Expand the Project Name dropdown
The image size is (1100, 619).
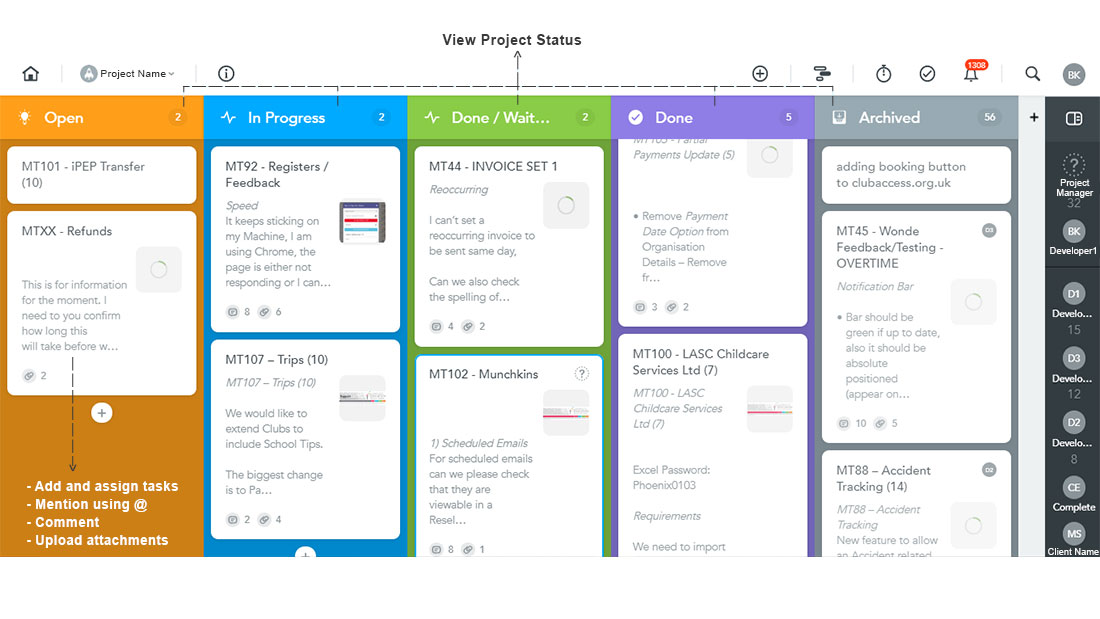coord(128,74)
